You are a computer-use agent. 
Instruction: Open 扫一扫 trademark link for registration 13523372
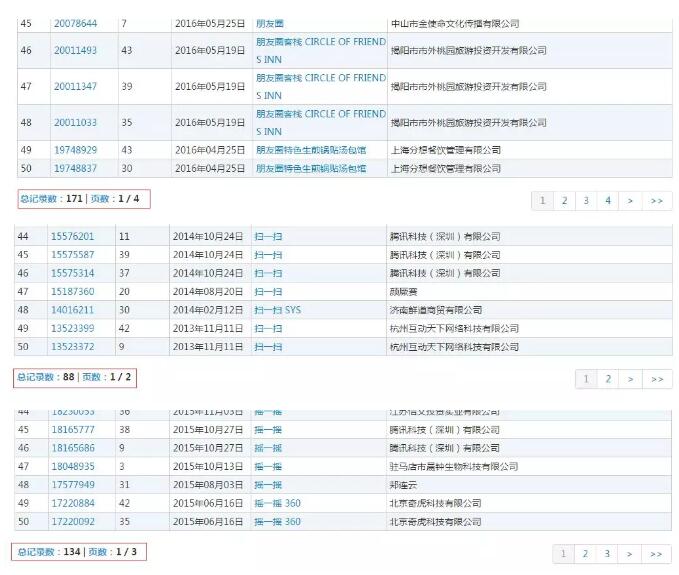(x=268, y=346)
